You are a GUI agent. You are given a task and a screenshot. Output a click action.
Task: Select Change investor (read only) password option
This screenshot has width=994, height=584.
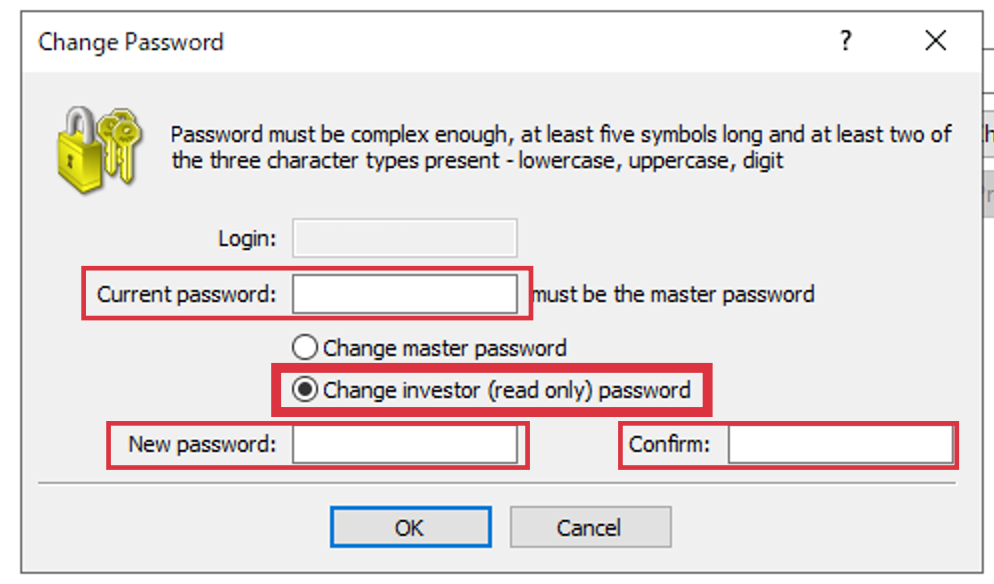pos(305,389)
